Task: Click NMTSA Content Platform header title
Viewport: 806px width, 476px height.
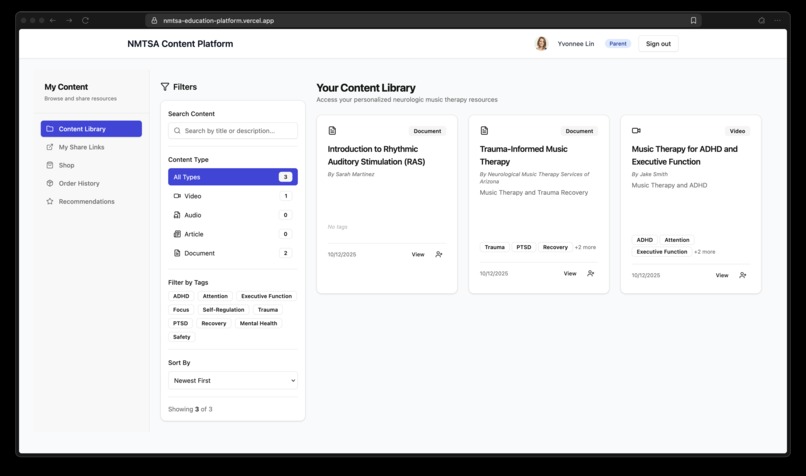Action: coord(180,44)
